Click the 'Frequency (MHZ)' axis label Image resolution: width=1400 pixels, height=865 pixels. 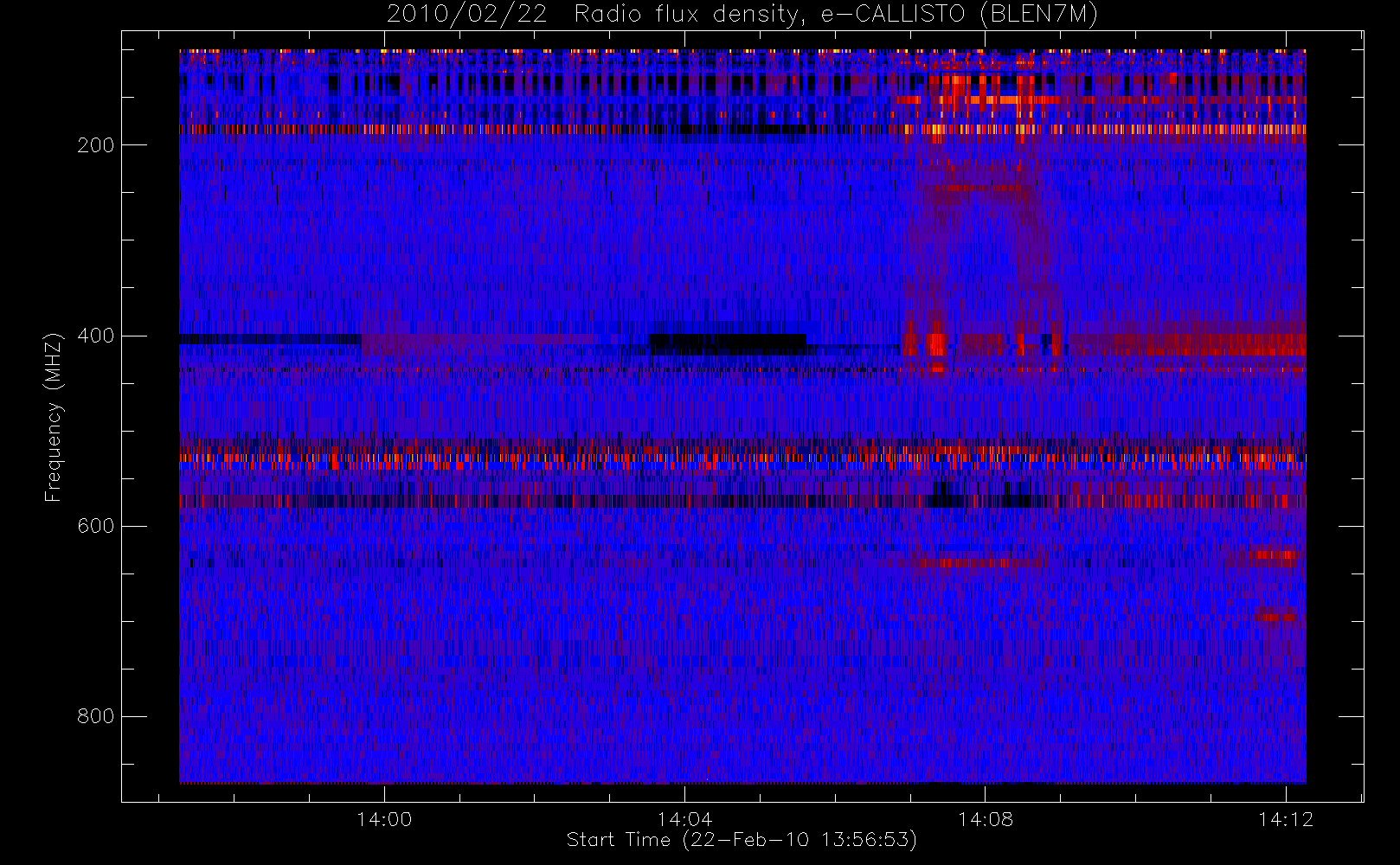click(x=54, y=417)
